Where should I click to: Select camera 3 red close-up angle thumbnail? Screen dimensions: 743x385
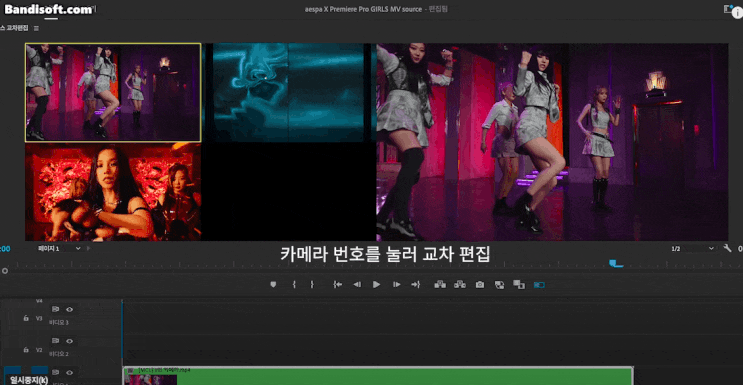click(x=113, y=192)
